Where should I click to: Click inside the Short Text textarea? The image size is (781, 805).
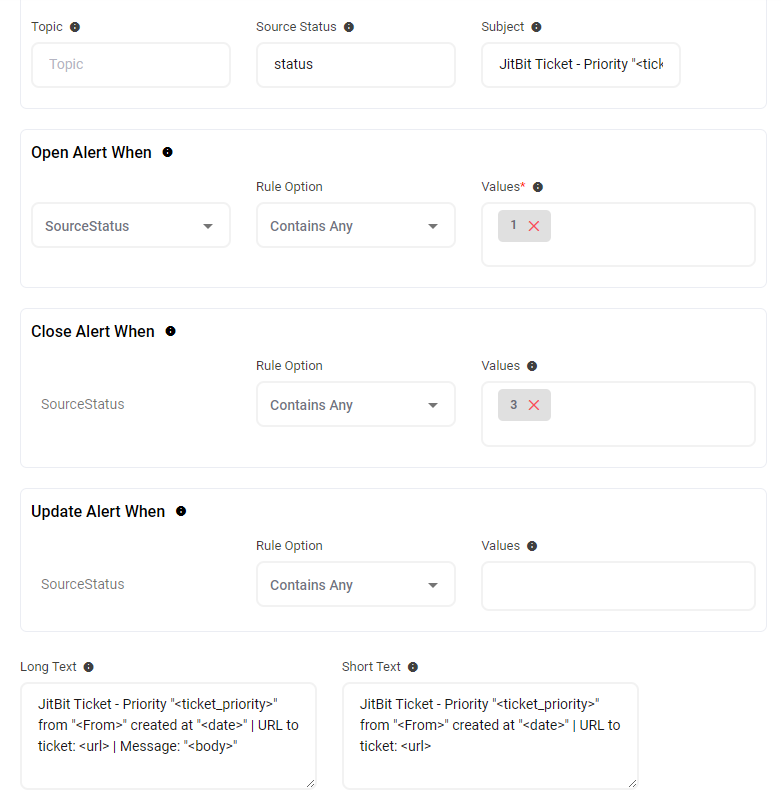490,735
